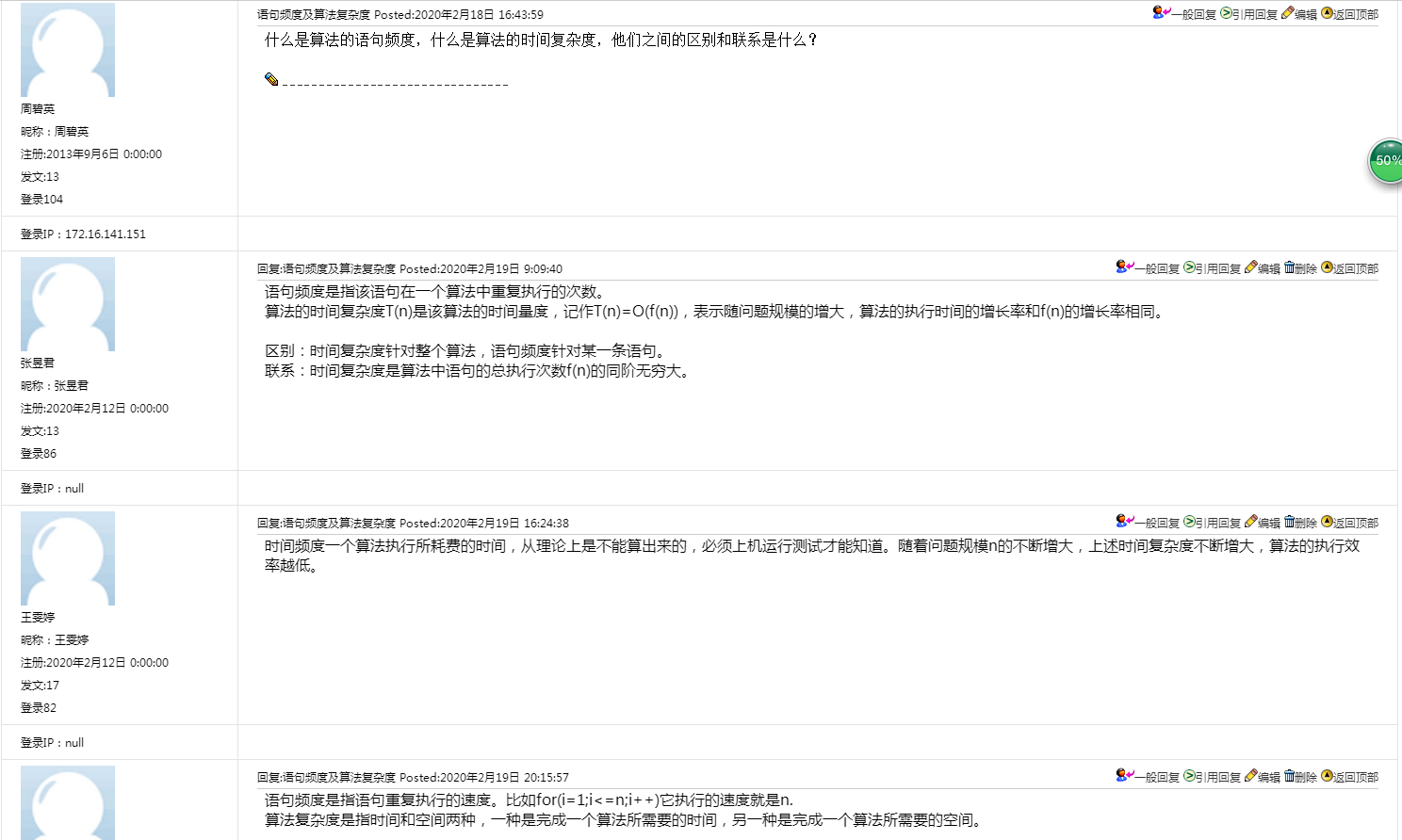Click 引用回复 icon on the 9:09:40 reply
The width and height of the screenshot is (1402, 840).
pyautogui.click(x=1189, y=267)
